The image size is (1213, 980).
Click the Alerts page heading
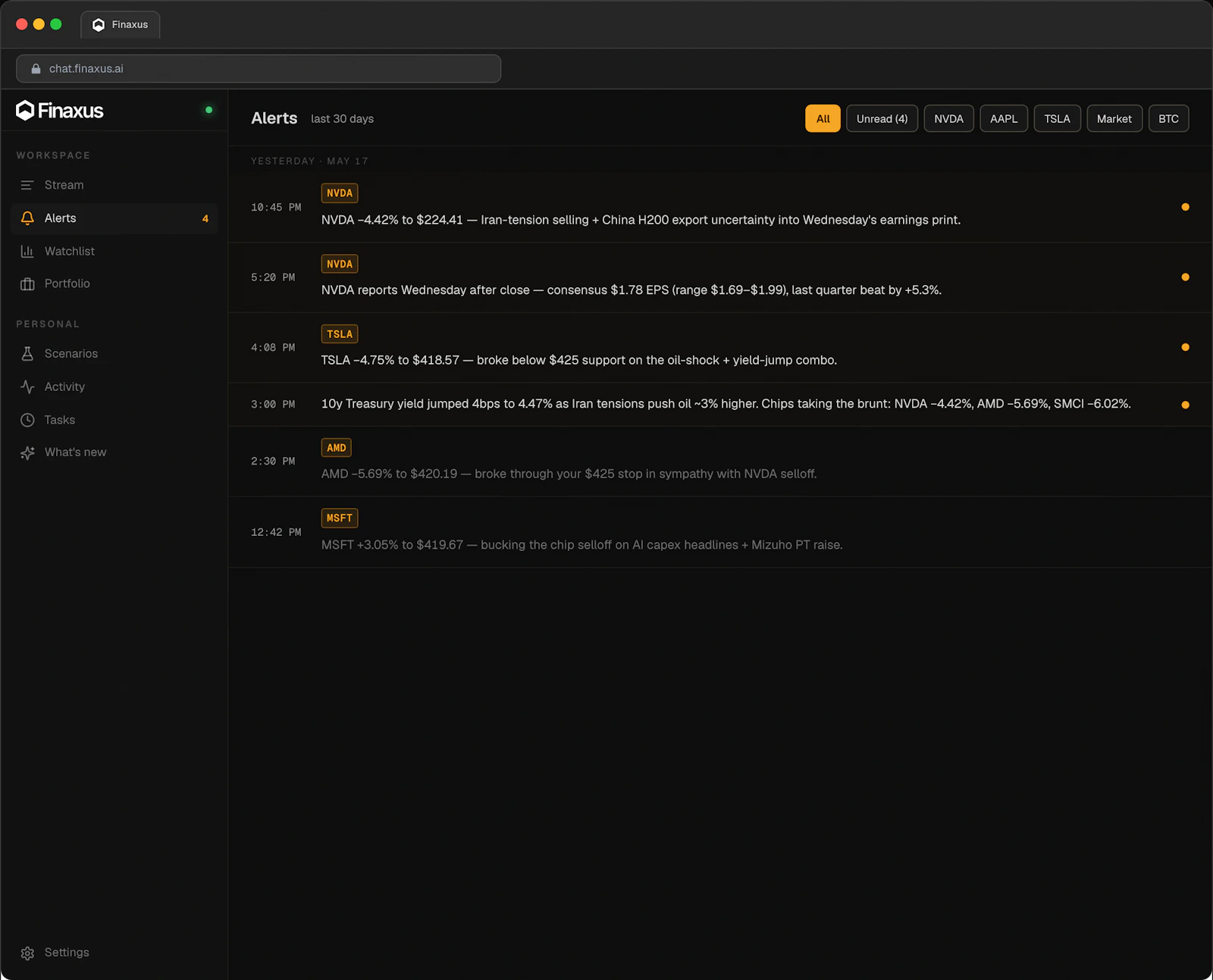click(x=274, y=118)
